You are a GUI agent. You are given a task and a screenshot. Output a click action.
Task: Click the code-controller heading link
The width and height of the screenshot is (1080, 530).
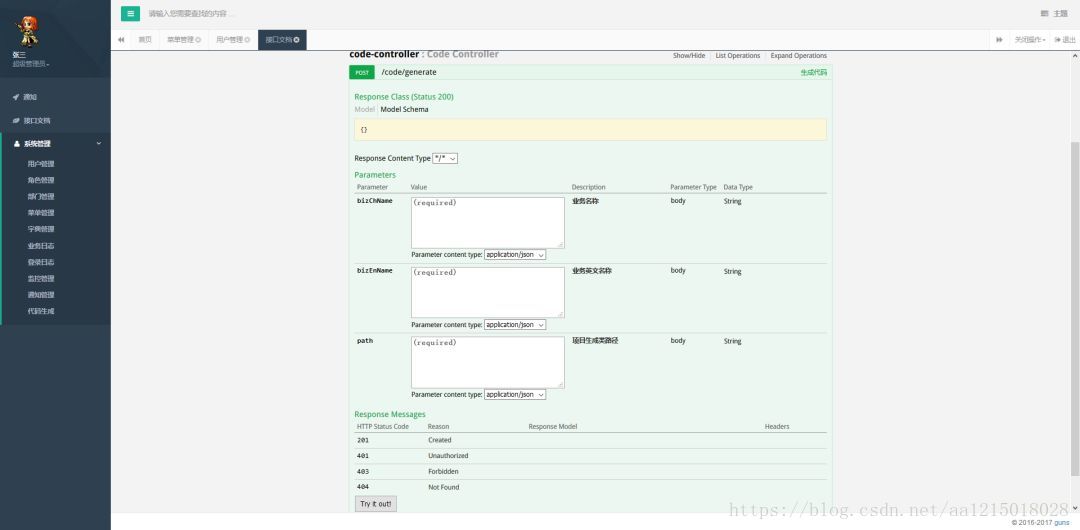[384, 54]
